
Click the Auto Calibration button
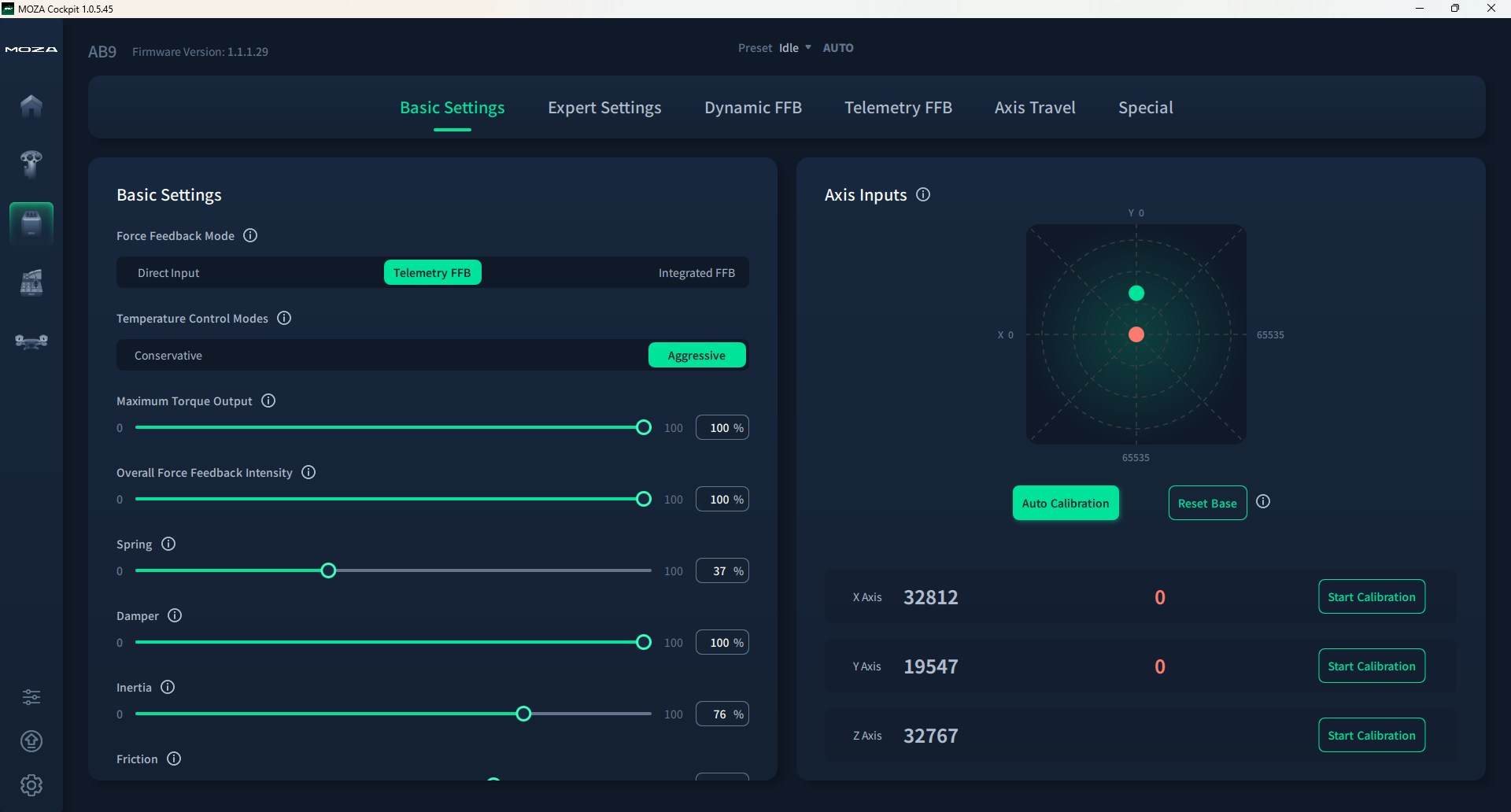1065,504
